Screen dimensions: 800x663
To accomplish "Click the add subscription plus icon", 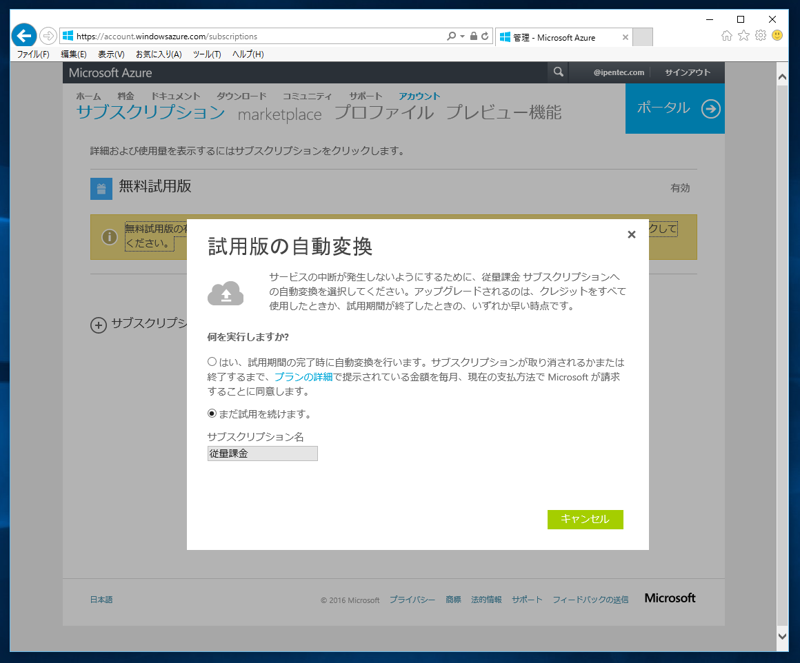I will (98, 325).
